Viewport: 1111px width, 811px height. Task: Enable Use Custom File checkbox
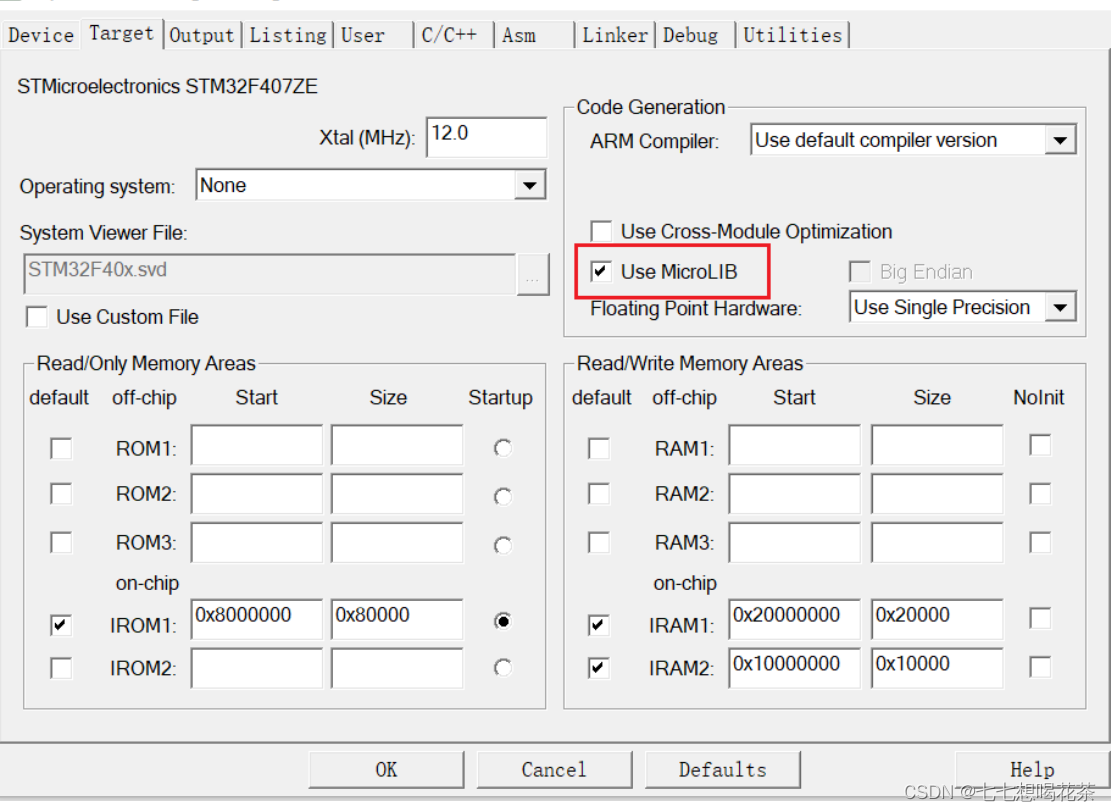pos(36,317)
